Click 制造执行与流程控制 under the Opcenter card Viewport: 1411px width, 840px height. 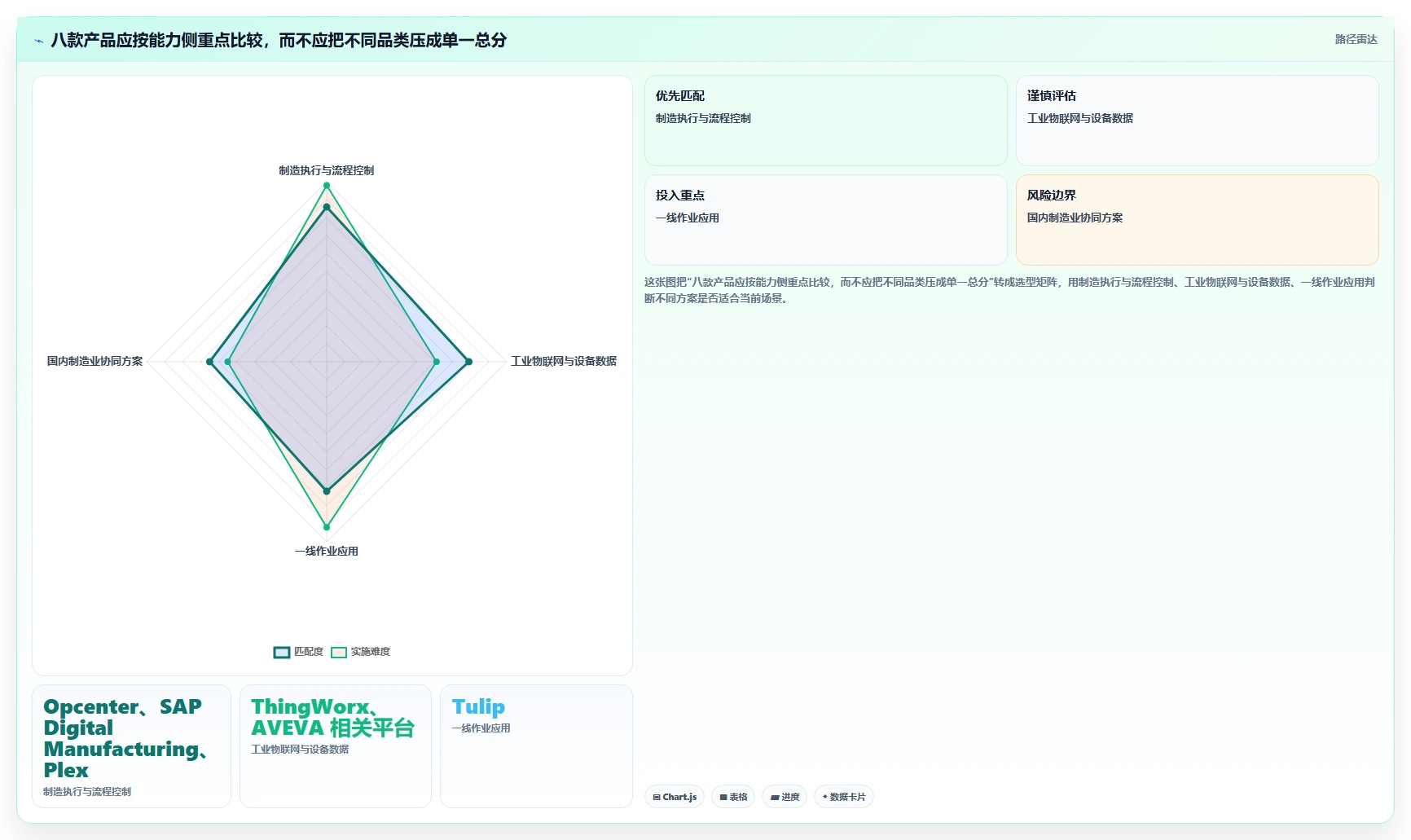[x=87, y=791]
